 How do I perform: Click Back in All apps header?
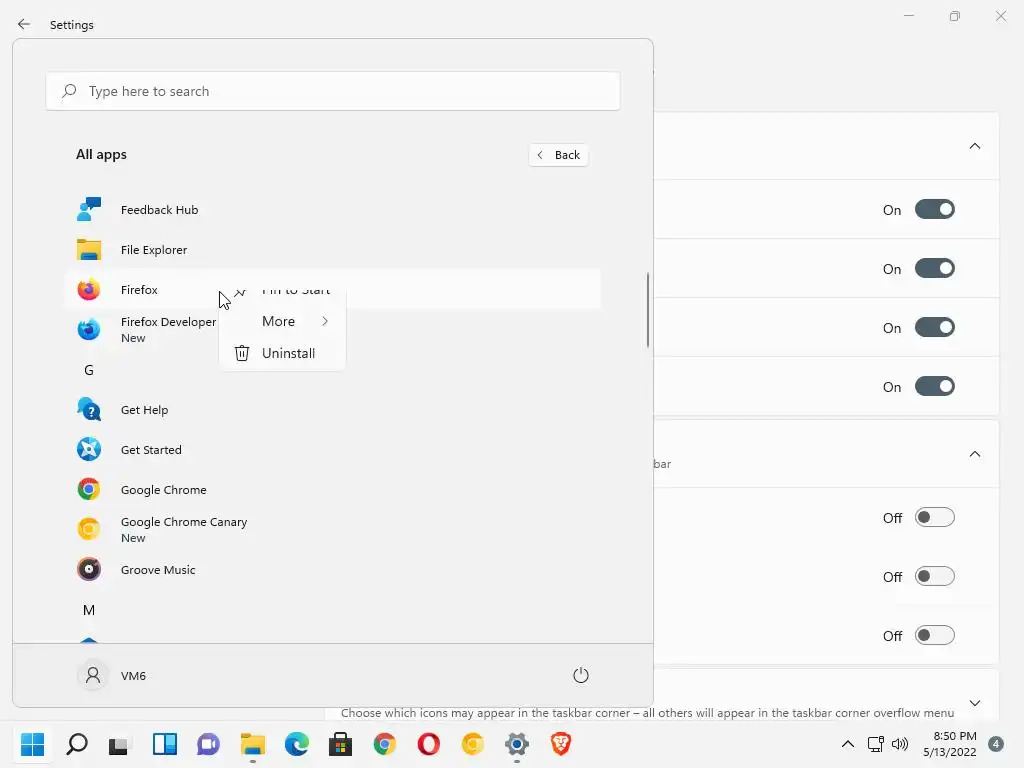click(x=558, y=155)
